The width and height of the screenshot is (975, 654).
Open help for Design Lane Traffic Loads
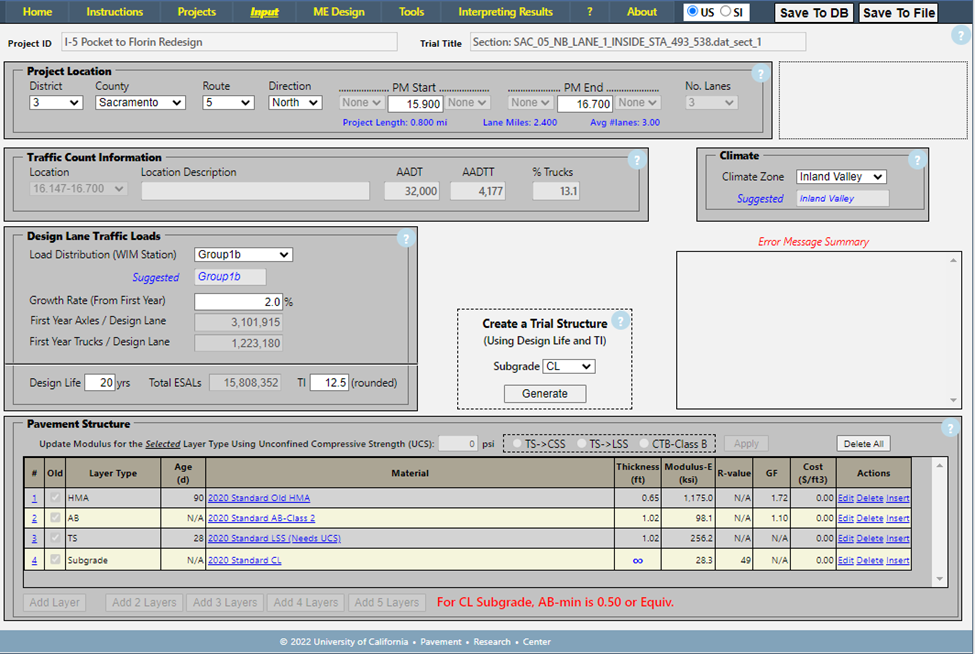click(405, 239)
